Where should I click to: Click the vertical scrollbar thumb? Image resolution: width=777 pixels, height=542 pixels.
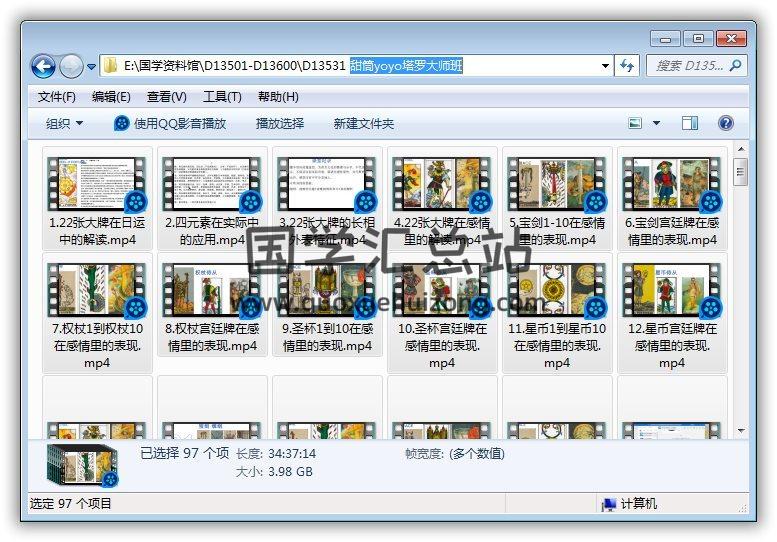point(741,172)
